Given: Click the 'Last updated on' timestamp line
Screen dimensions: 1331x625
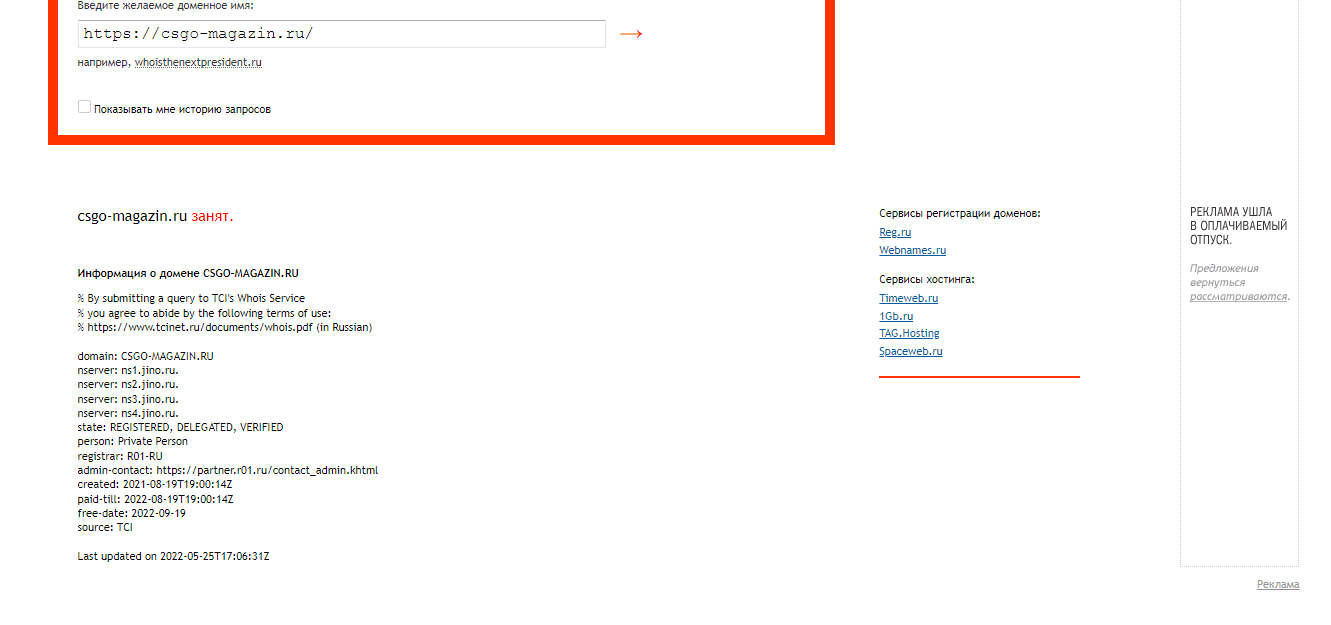Looking at the screenshot, I should pos(173,556).
